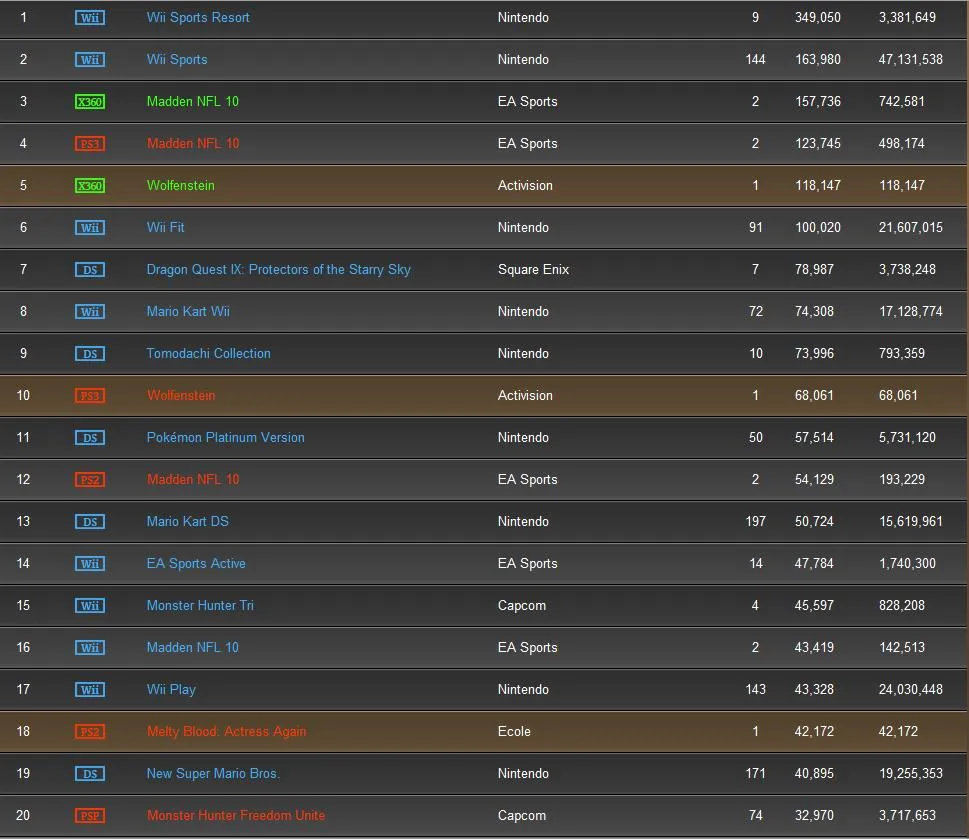Open Dragon Quest IX: Protectors of the Starry Sky
Screen dimensions: 969x840
[278, 270]
